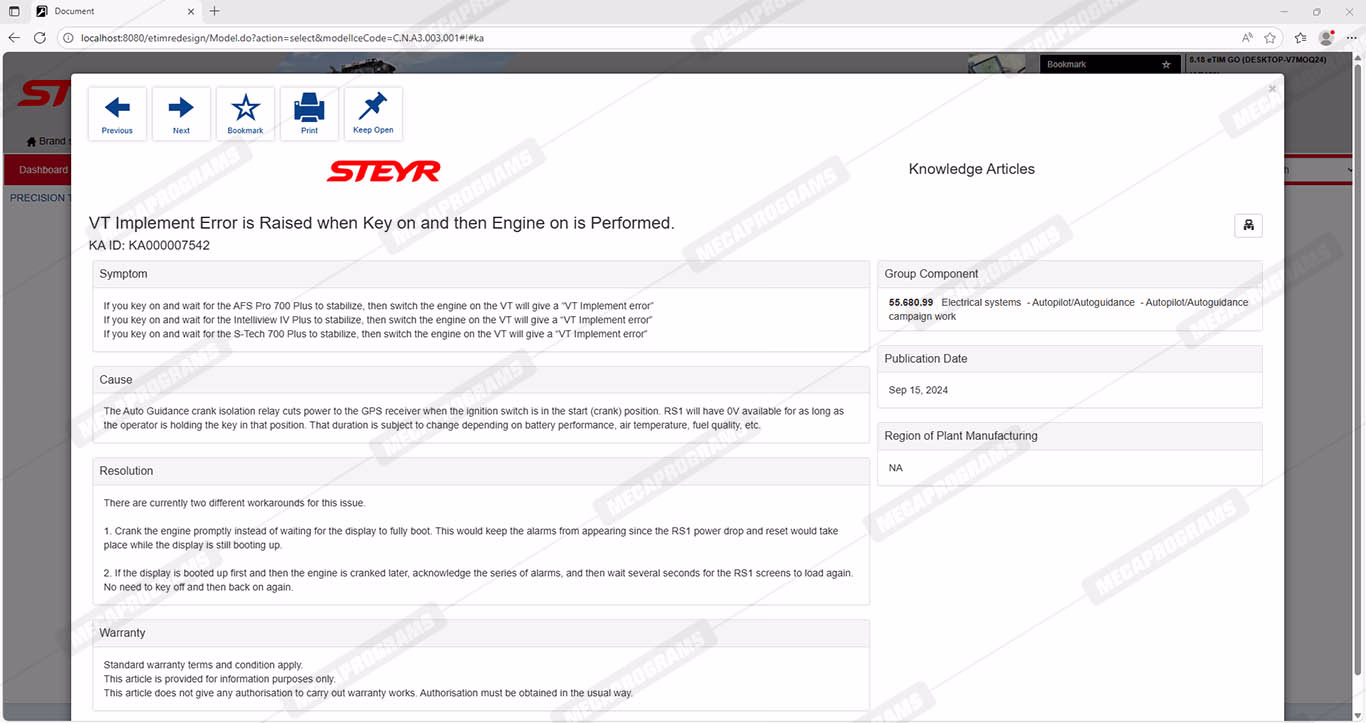The width and height of the screenshot is (1366, 723).
Task: Add page to browser favorites
Action: 1270,38
